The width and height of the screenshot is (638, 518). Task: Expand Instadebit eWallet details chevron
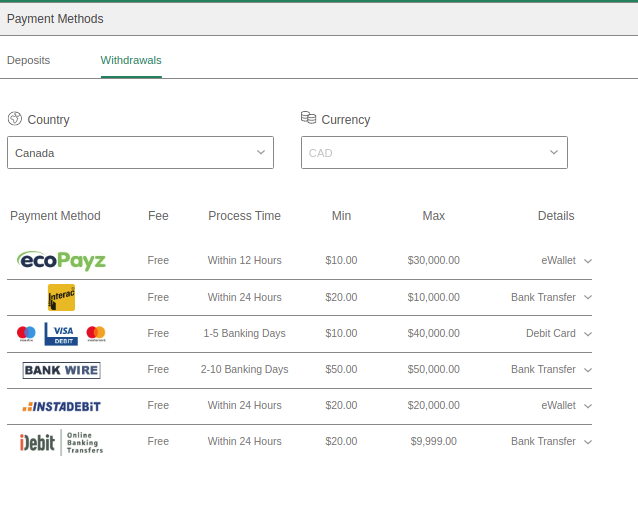[588, 406]
